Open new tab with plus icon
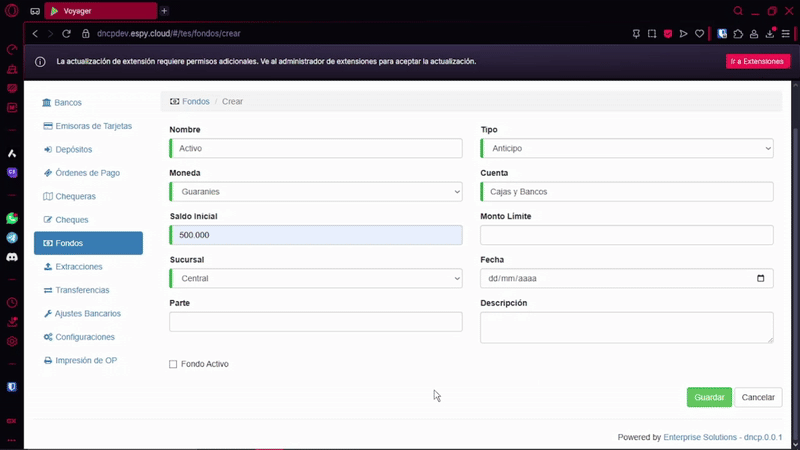The height and width of the screenshot is (450, 800). [x=164, y=11]
